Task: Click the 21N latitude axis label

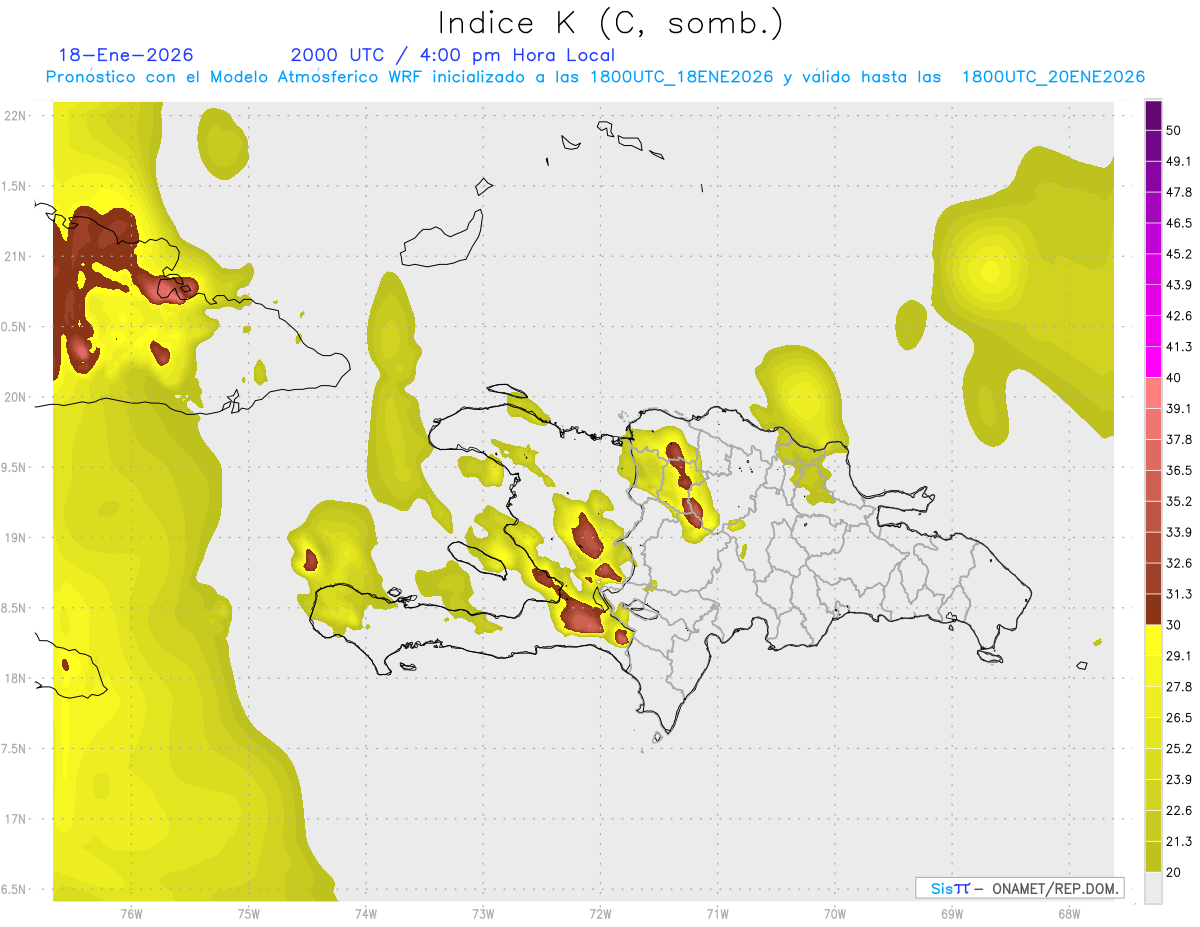Action: coord(15,257)
